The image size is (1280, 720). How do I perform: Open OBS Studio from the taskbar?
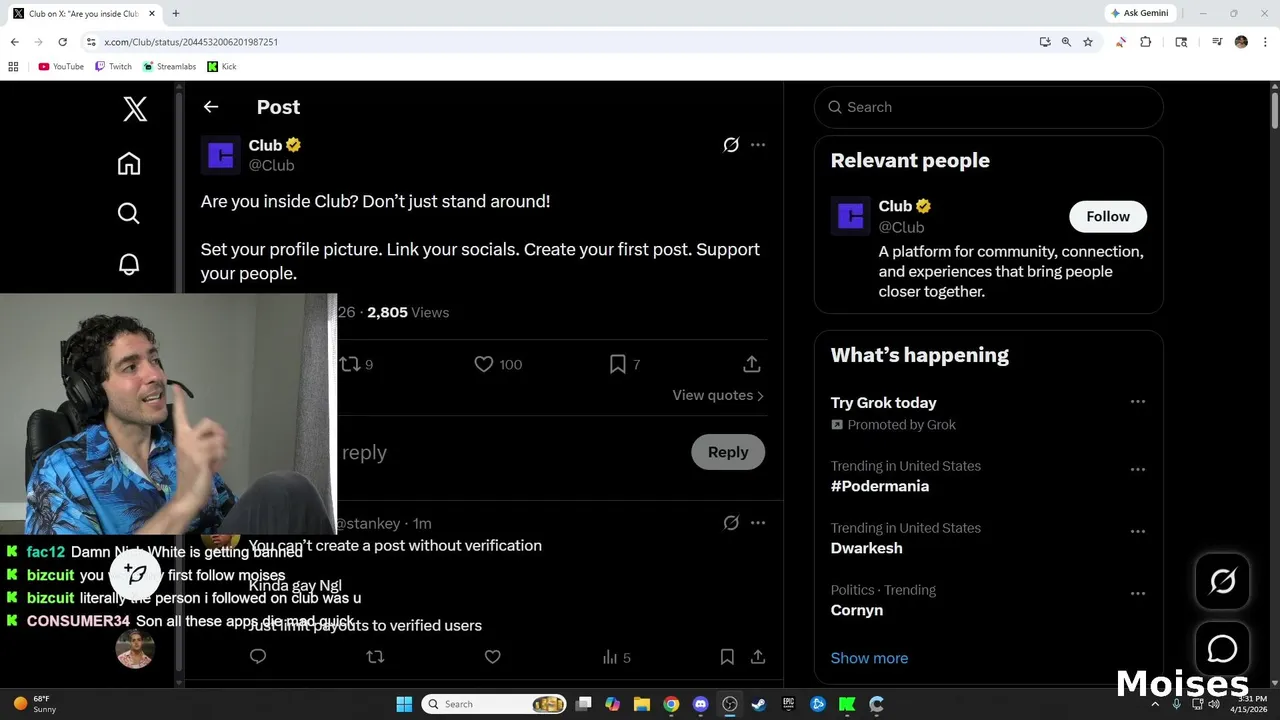pyautogui.click(x=730, y=704)
